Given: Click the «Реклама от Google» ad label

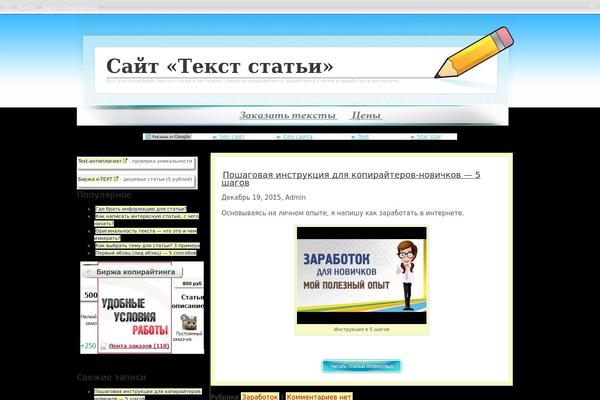Looking at the screenshot, I should pyautogui.click(x=168, y=137).
